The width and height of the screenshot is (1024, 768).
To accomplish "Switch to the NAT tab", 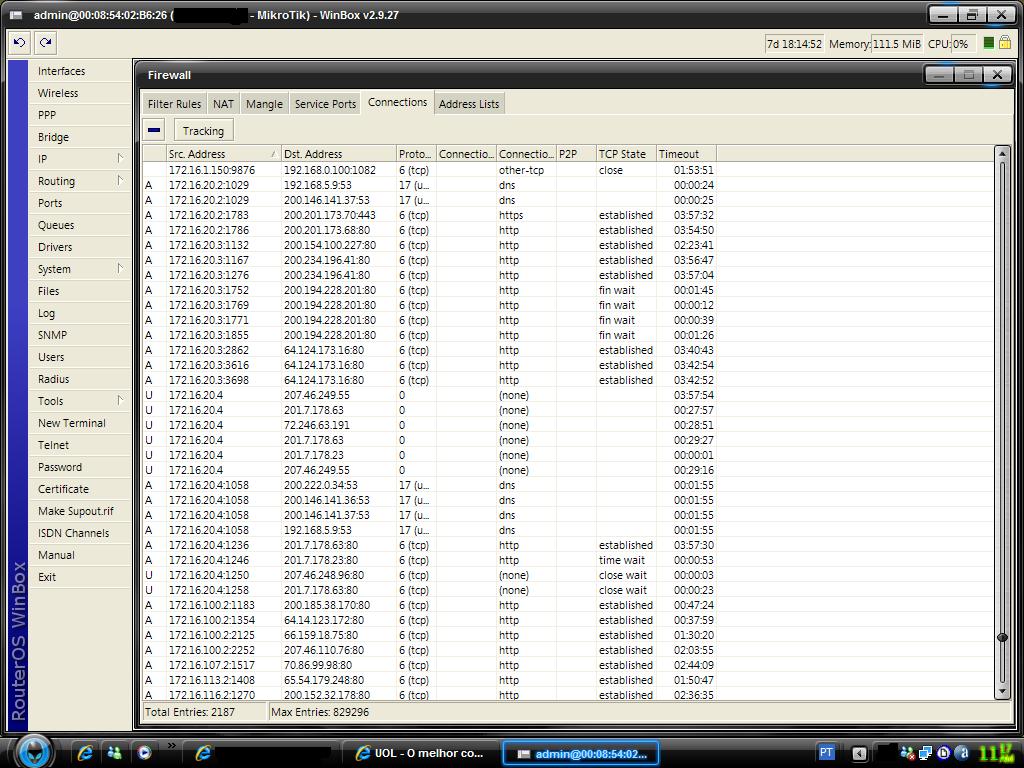I will (x=223, y=104).
